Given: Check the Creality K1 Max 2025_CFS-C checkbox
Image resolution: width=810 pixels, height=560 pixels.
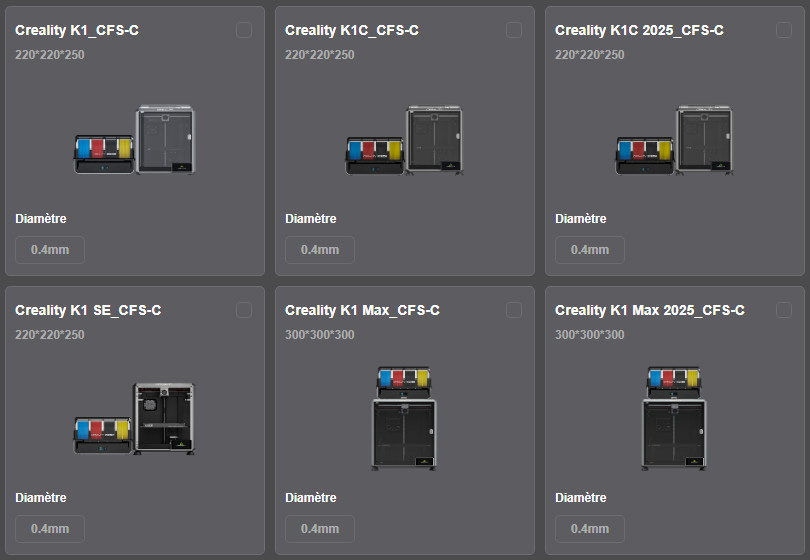Looking at the screenshot, I should click(x=784, y=310).
